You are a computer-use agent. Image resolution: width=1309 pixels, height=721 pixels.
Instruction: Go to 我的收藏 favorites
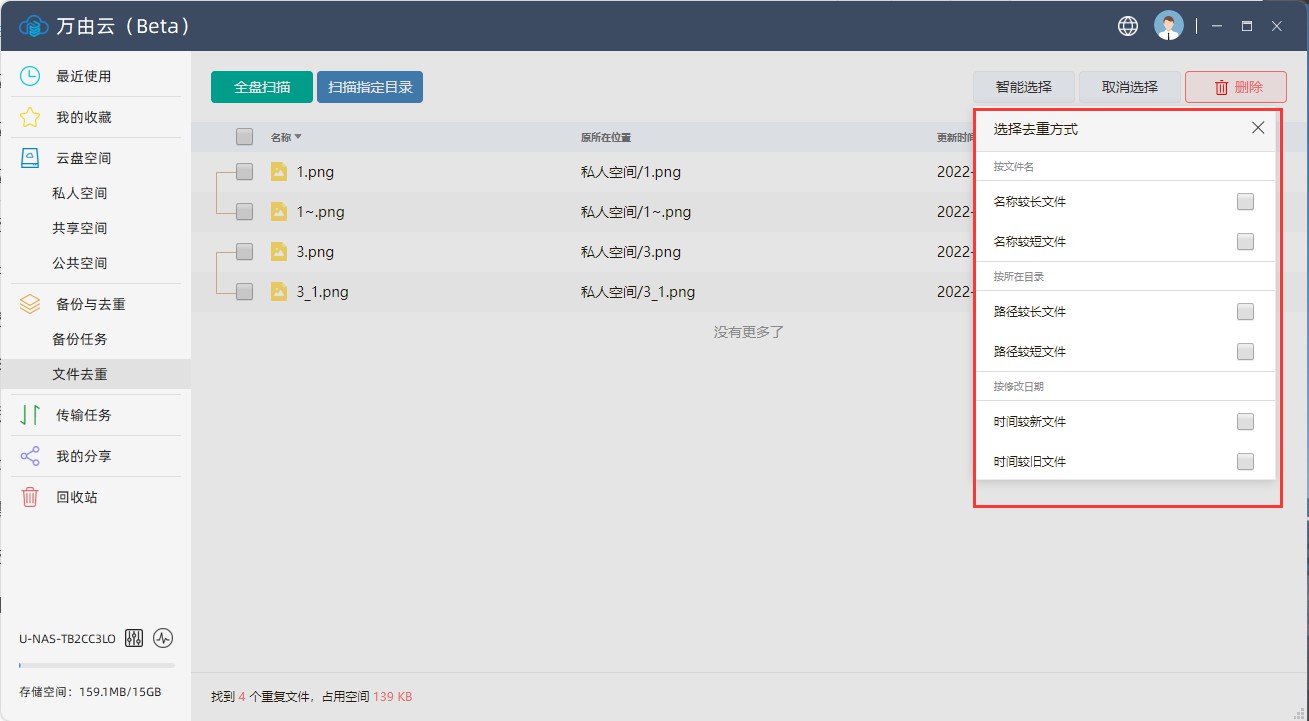tap(83, 117)
